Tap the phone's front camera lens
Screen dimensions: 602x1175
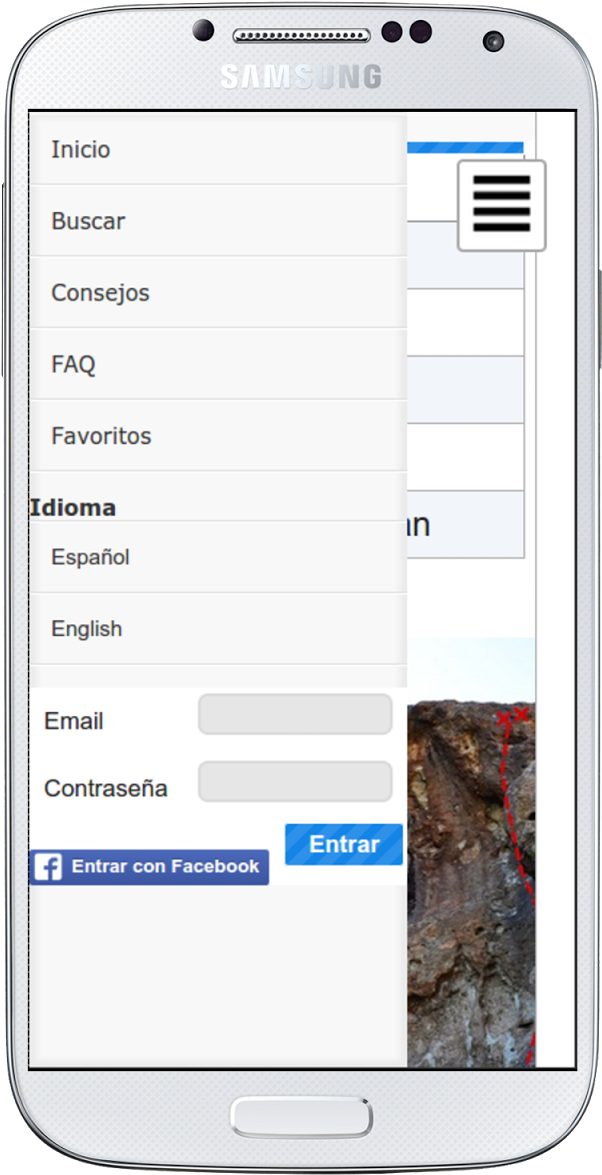tap(493, 41)
